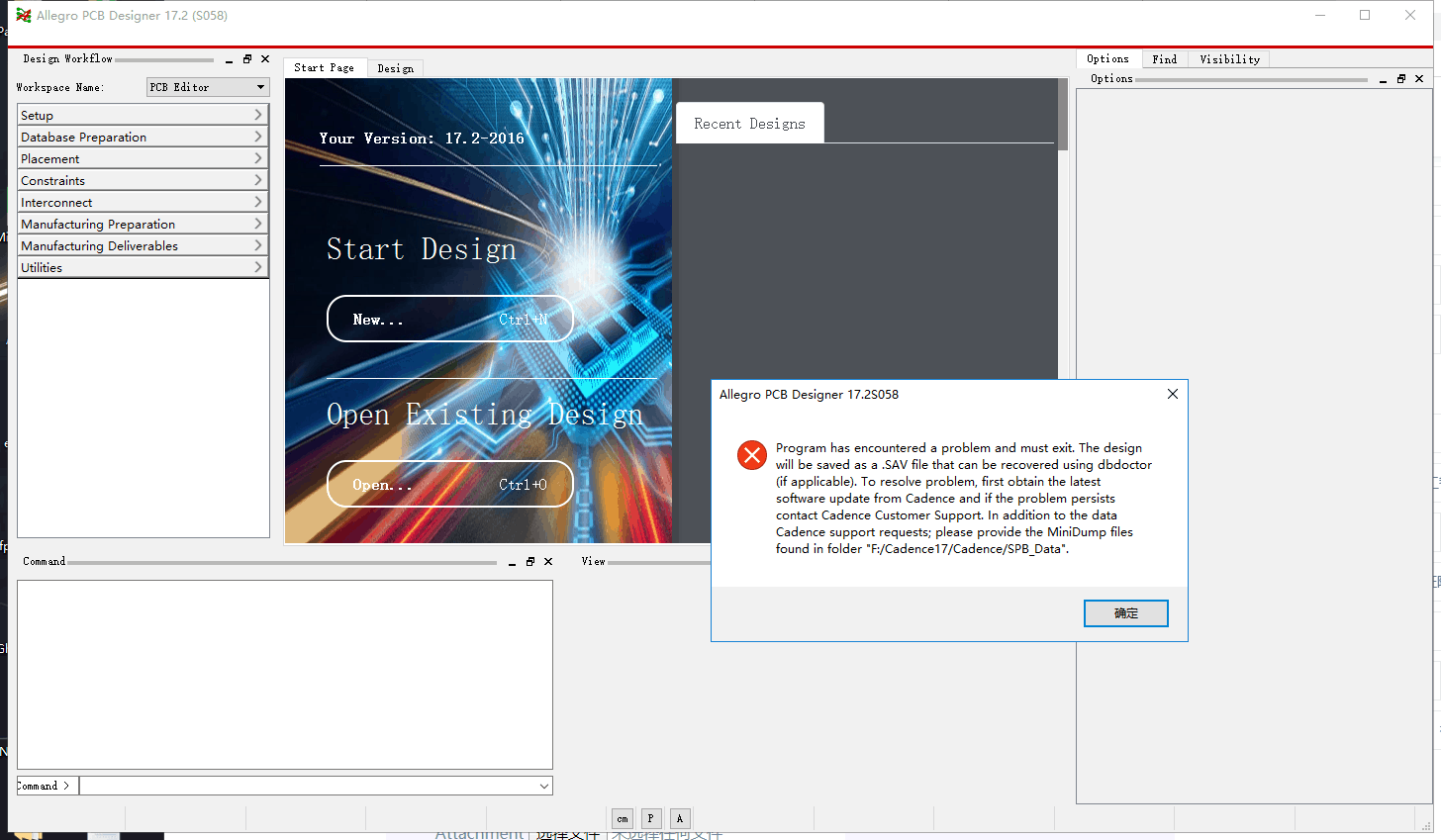
Task: Maximize the Allegro PCB Designer window
Action: (1365, 15)
